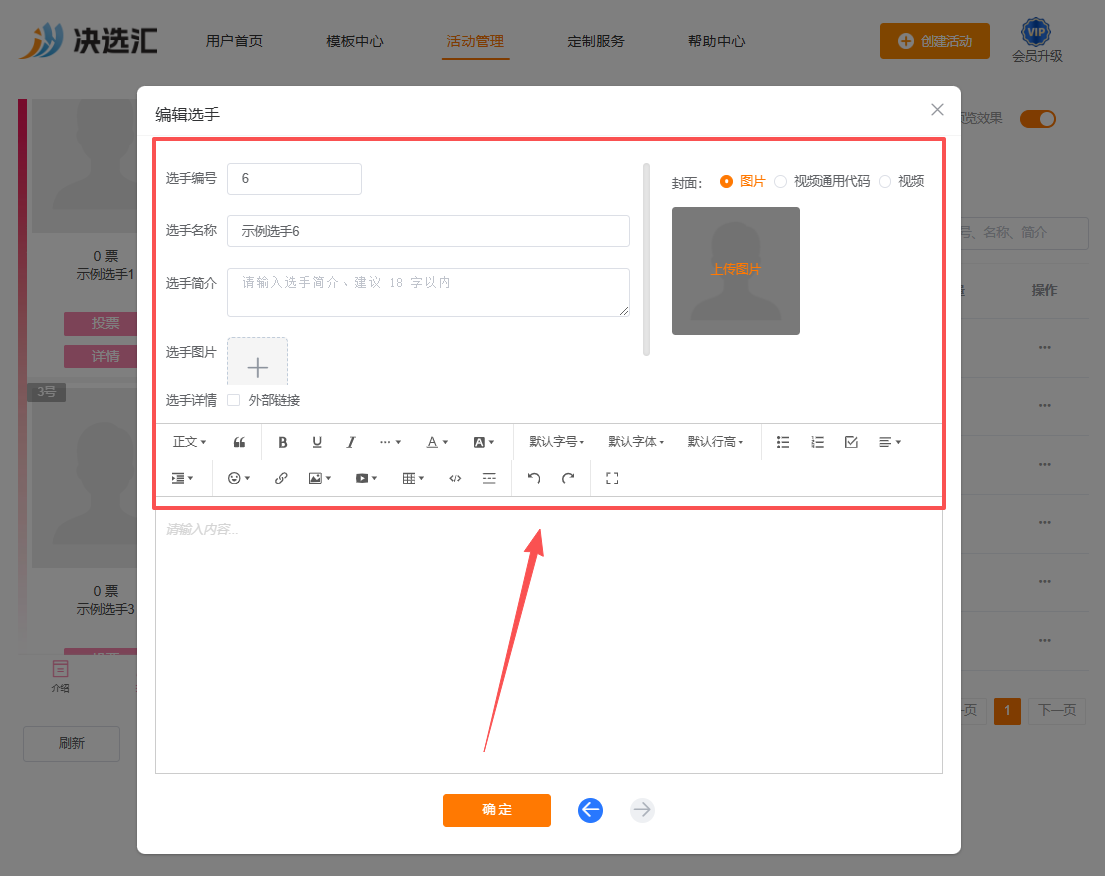Insert a blockquote with the quote icon
The width and height of the screenshot is (1105, 876).
pos(240,442)
